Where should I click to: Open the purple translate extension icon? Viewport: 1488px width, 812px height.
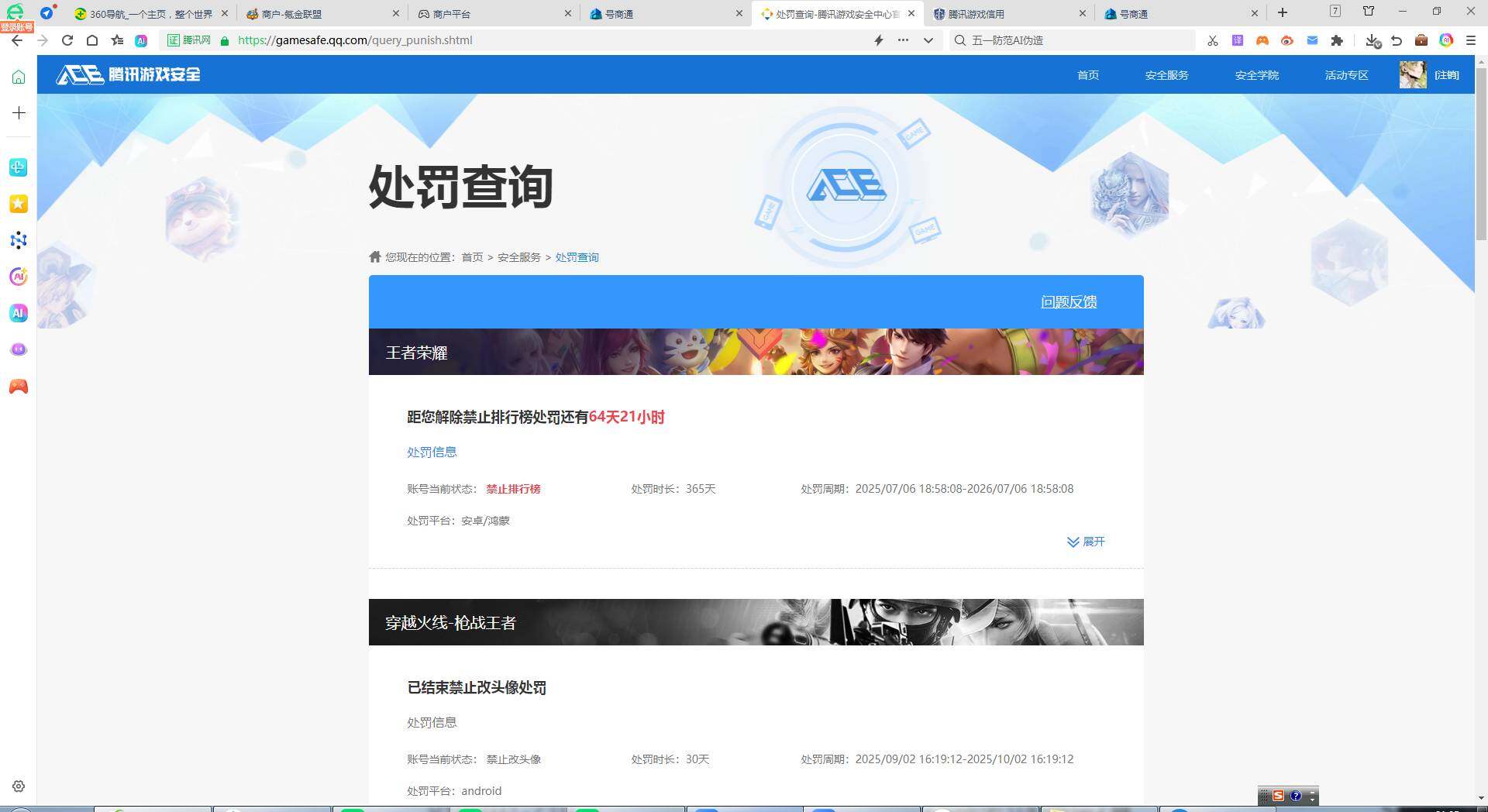point(1238,40)
